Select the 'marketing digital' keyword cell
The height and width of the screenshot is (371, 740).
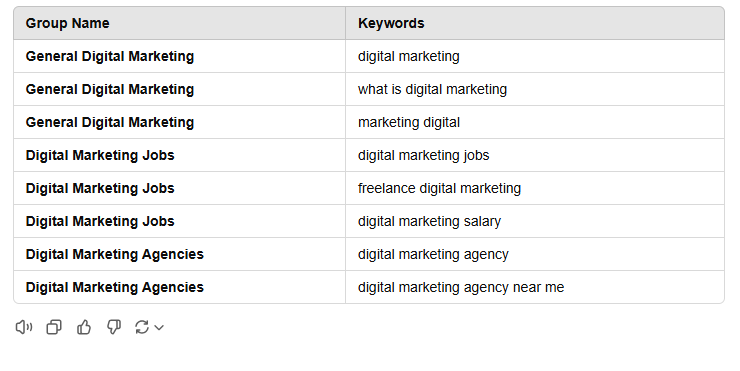(535, 122)
